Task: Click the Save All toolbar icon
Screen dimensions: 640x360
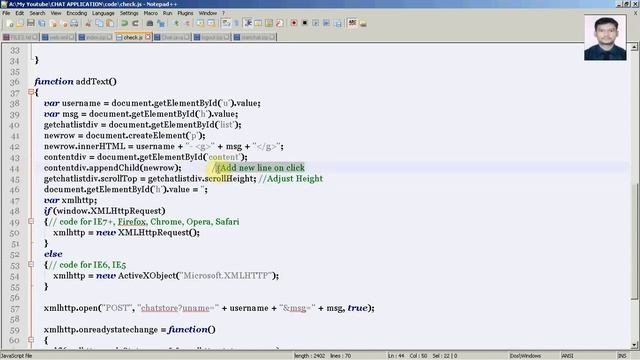Action: click(x=42, y=24)
